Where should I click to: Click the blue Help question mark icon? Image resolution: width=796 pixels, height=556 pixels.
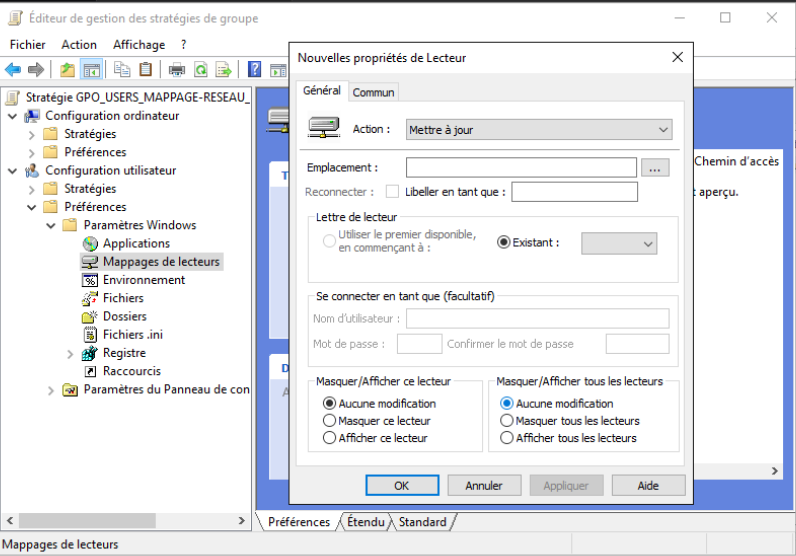pos(254,69)
